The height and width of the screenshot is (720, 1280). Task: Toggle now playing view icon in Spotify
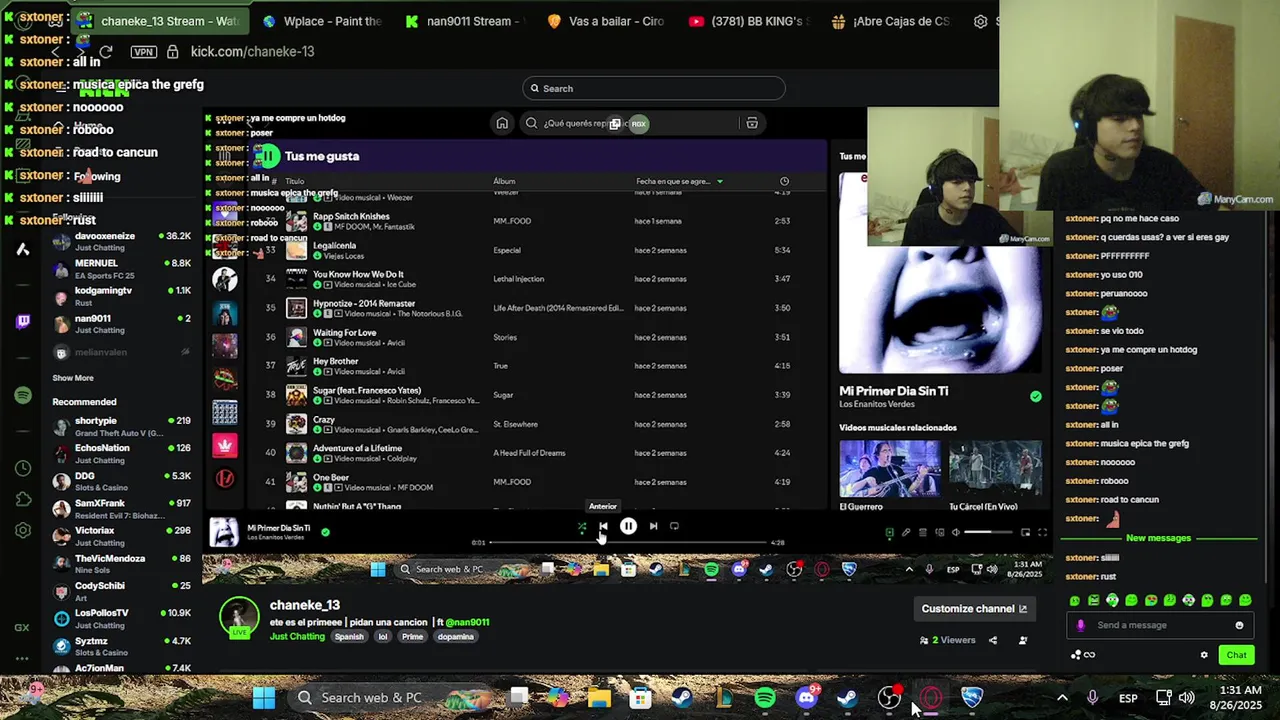(x=889, y=533)
